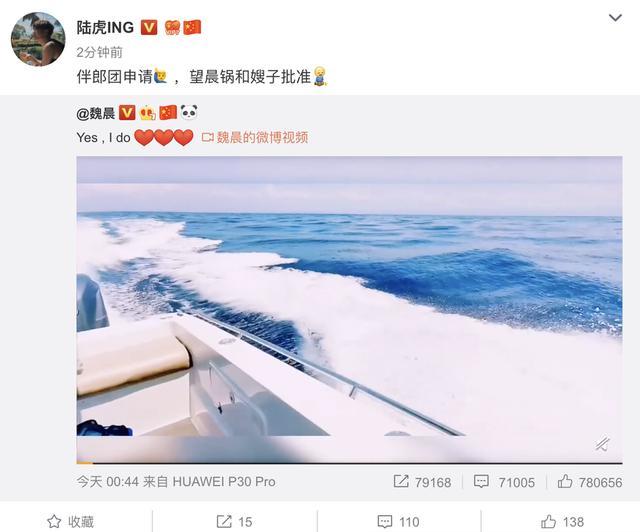Click the video progress bar

349,463
